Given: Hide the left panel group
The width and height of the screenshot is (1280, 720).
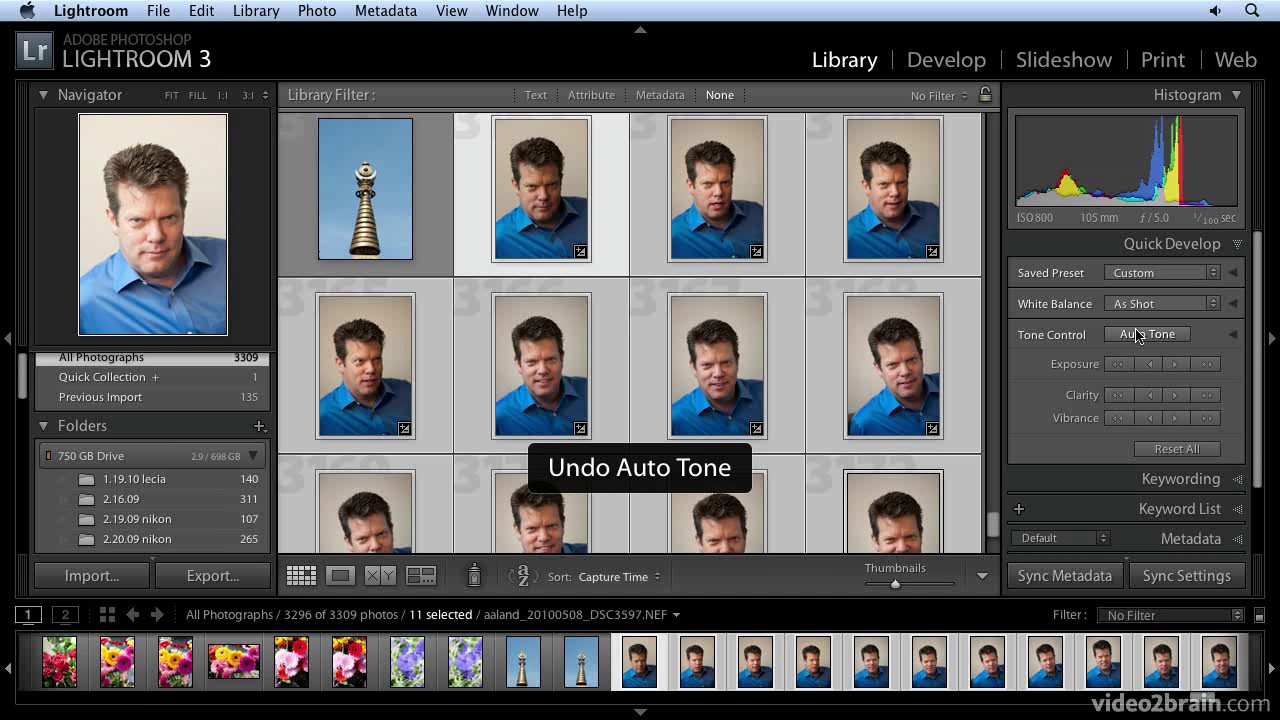Looking at the screenshot, I should coord(7,339).
